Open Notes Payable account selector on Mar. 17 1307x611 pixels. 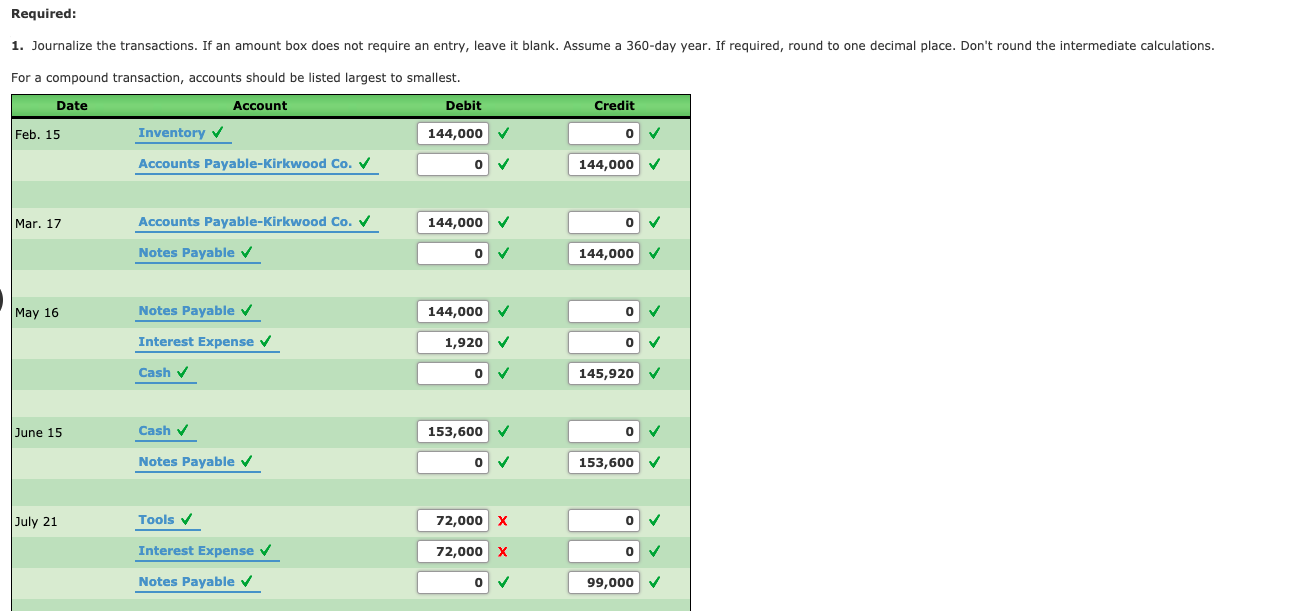(x=190, y=253)
